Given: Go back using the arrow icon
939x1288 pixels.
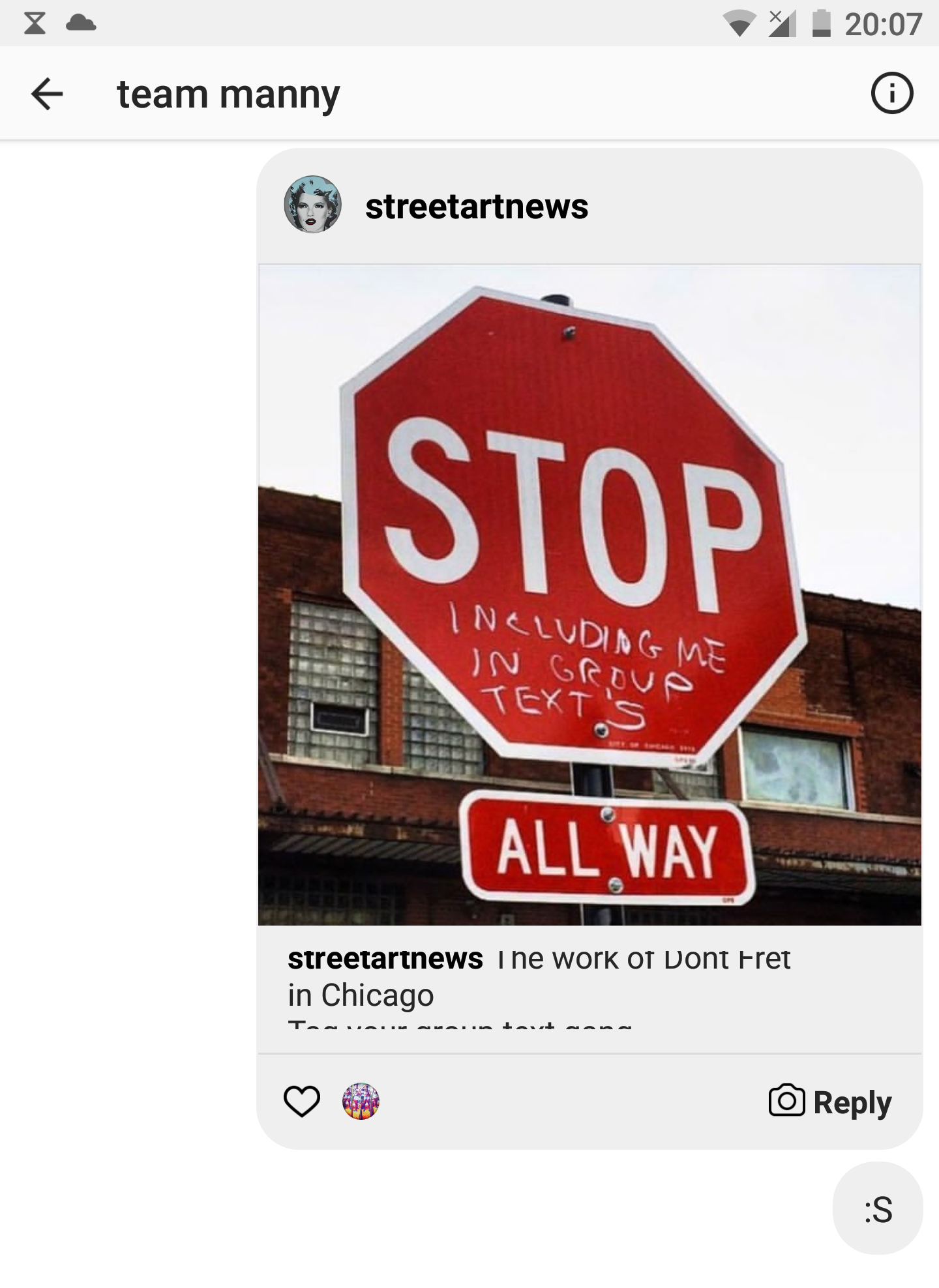Looking at the screenshot, I should [x=47, y=94].
